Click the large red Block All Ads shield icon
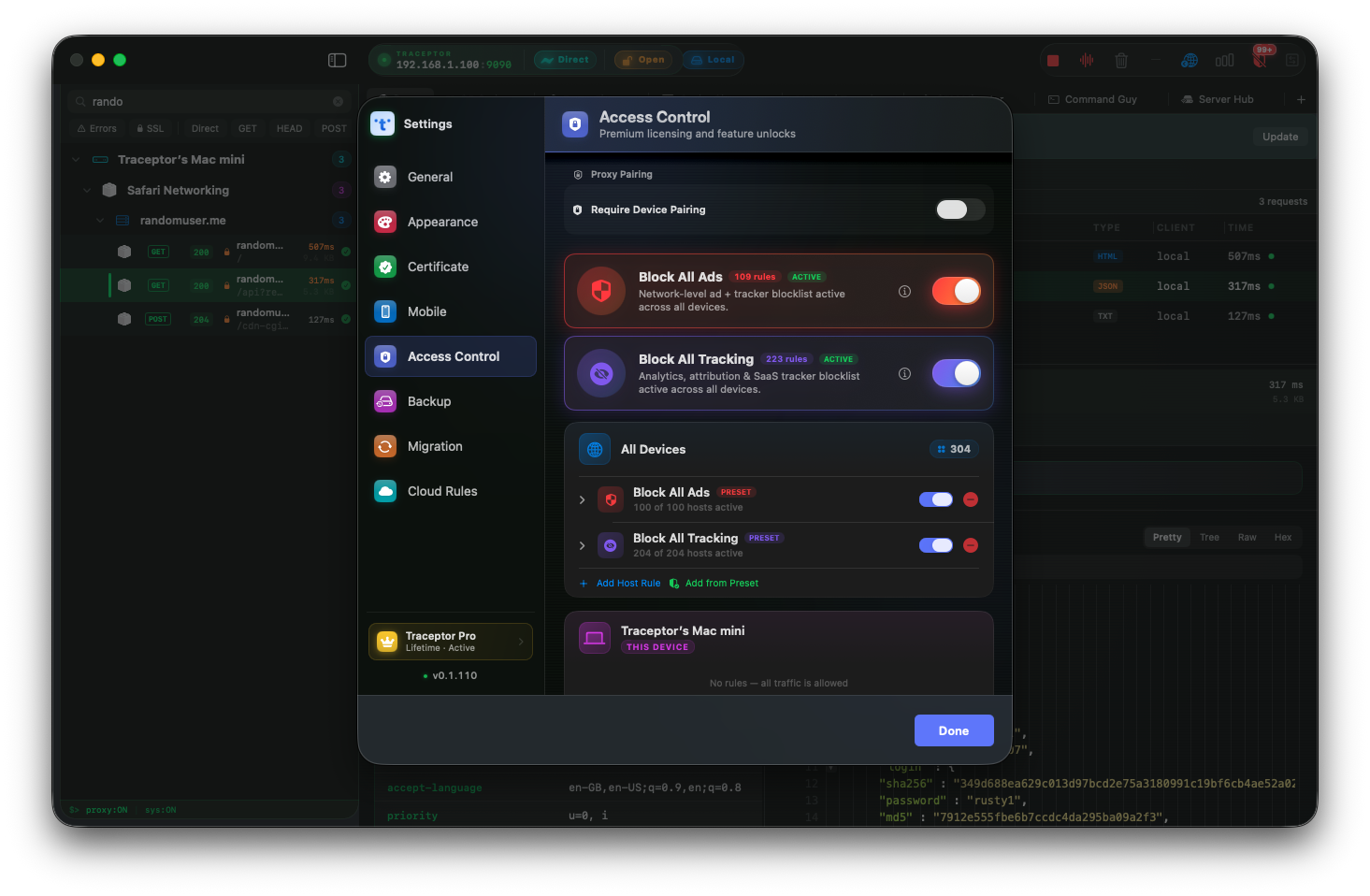The width and height of the screenshot is (1370, 896). click(x=601, y=291)
